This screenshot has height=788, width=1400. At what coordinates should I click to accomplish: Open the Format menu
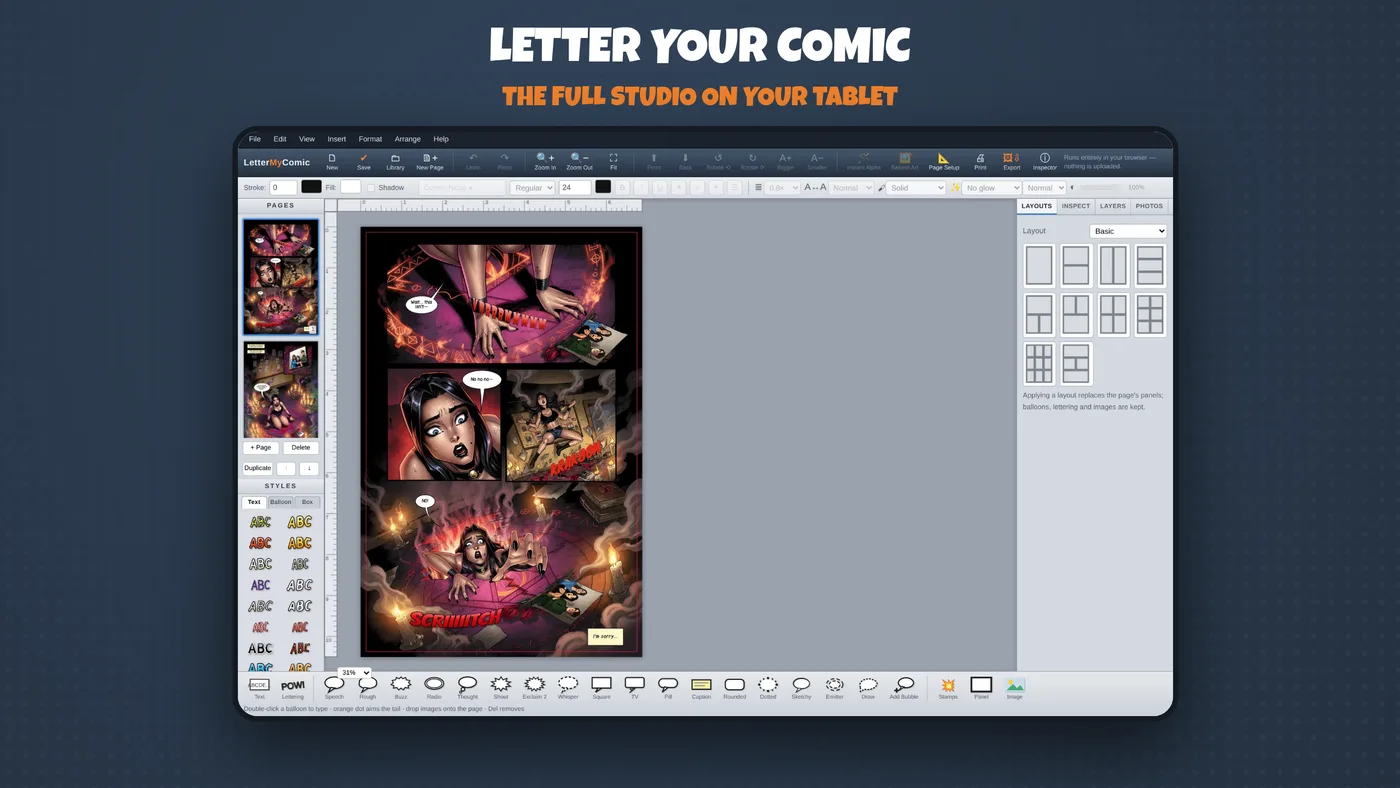(370, 139)
